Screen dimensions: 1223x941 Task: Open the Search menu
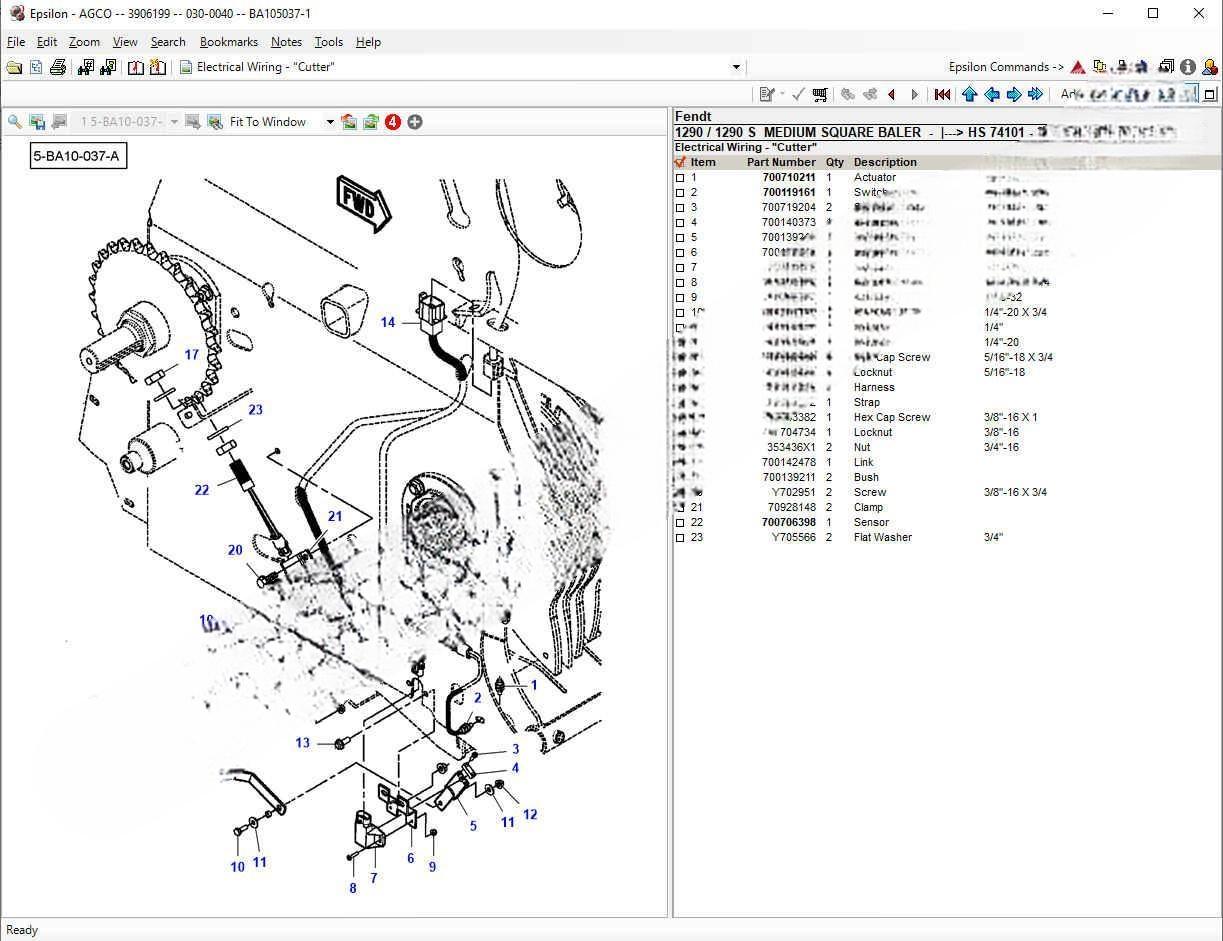pyautogui.click(x=168, y=42)
